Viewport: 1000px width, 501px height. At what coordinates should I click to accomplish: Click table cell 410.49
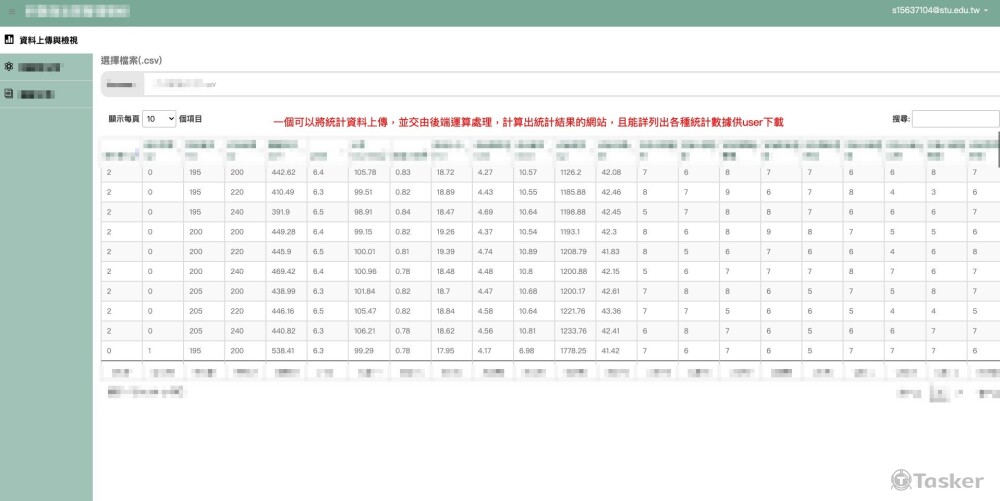point(286,192)
